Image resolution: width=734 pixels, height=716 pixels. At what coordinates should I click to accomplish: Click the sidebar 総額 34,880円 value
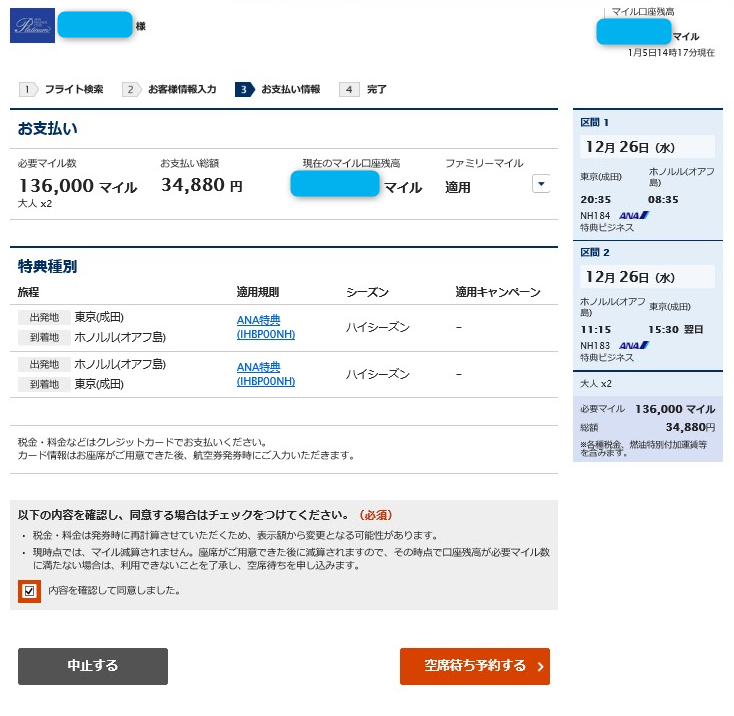click(x=690, y=427)
